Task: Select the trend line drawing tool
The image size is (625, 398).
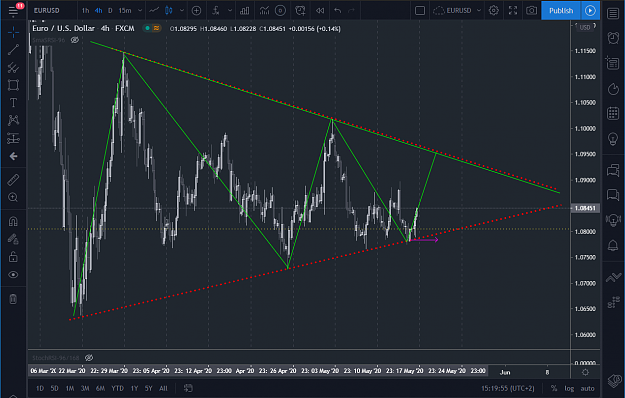Action: pos(13,50)
